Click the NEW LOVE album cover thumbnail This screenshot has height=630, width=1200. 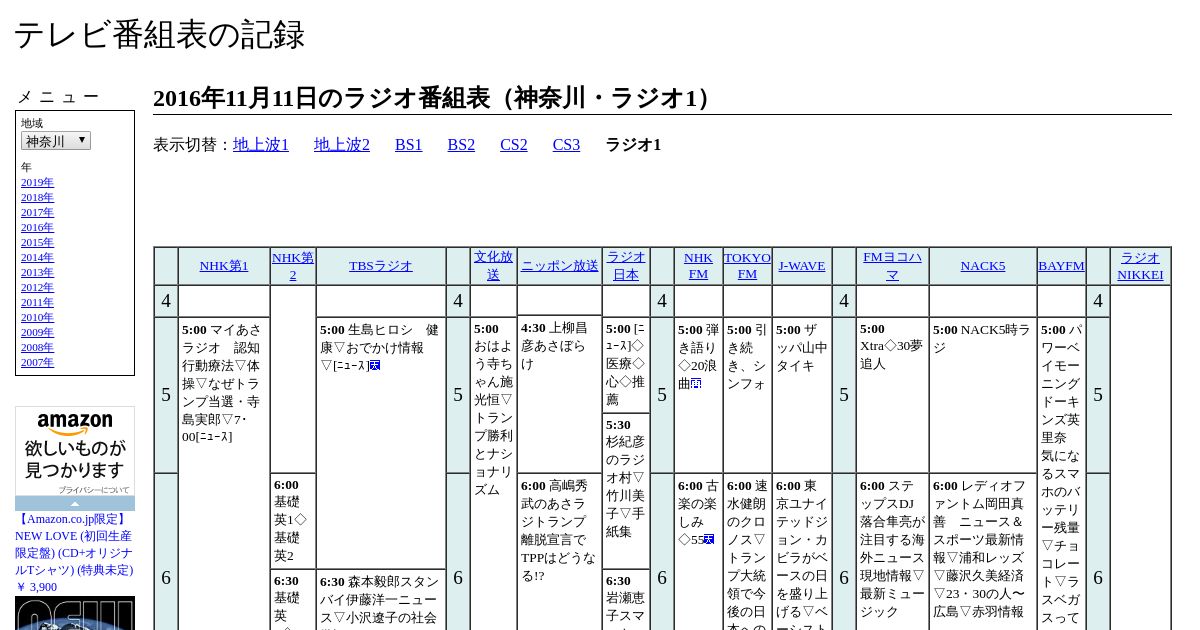click(x=75, y=613)
